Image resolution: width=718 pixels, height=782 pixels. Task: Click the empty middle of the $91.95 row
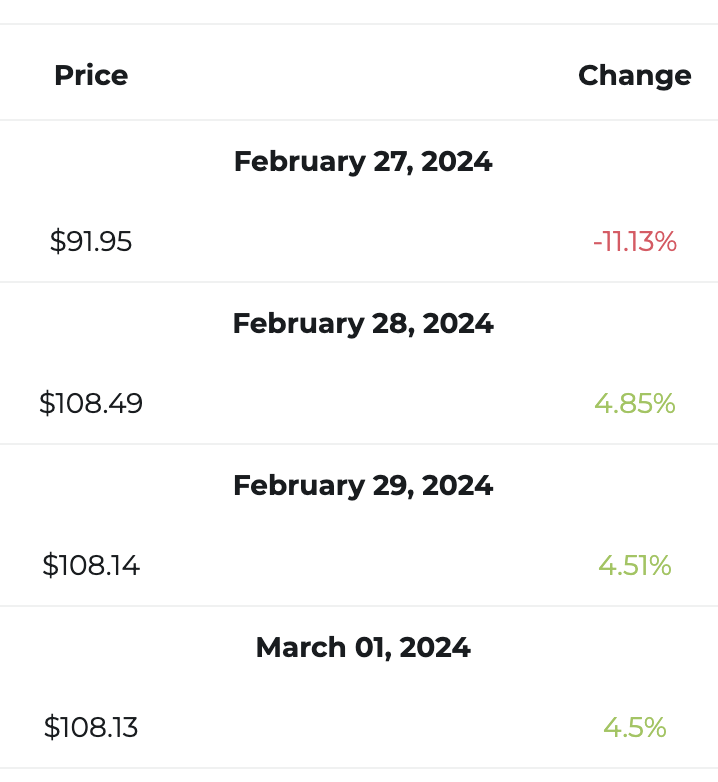[x=360, y=242]
